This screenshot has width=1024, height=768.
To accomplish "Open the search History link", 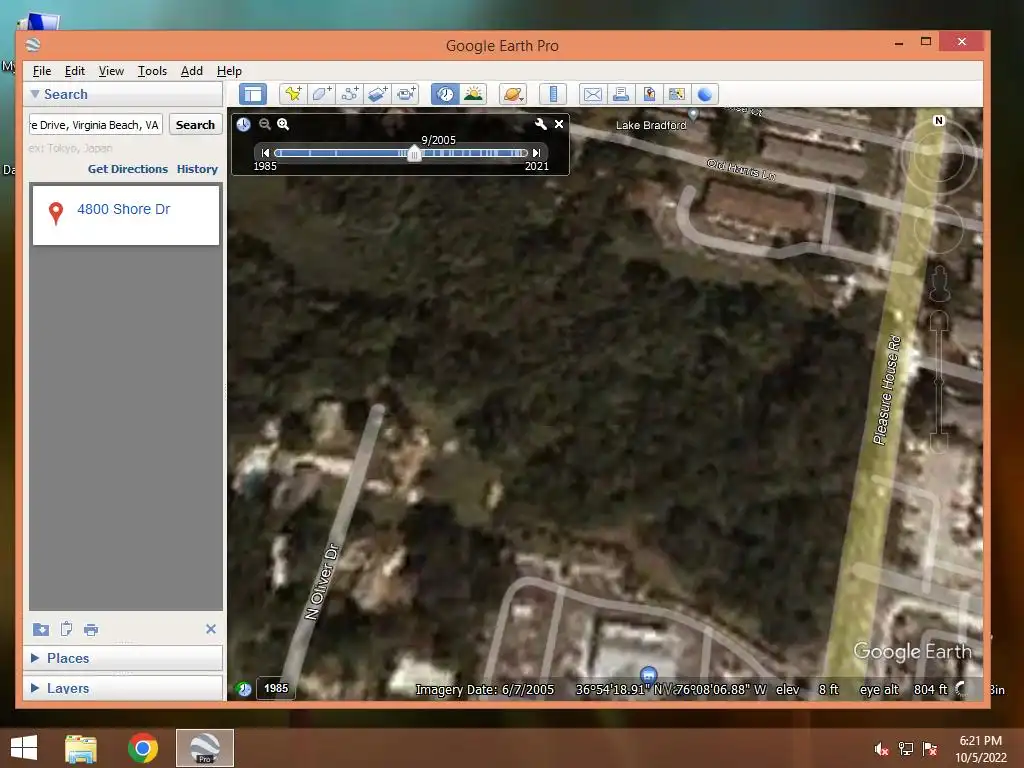I will tap(197, 169).
